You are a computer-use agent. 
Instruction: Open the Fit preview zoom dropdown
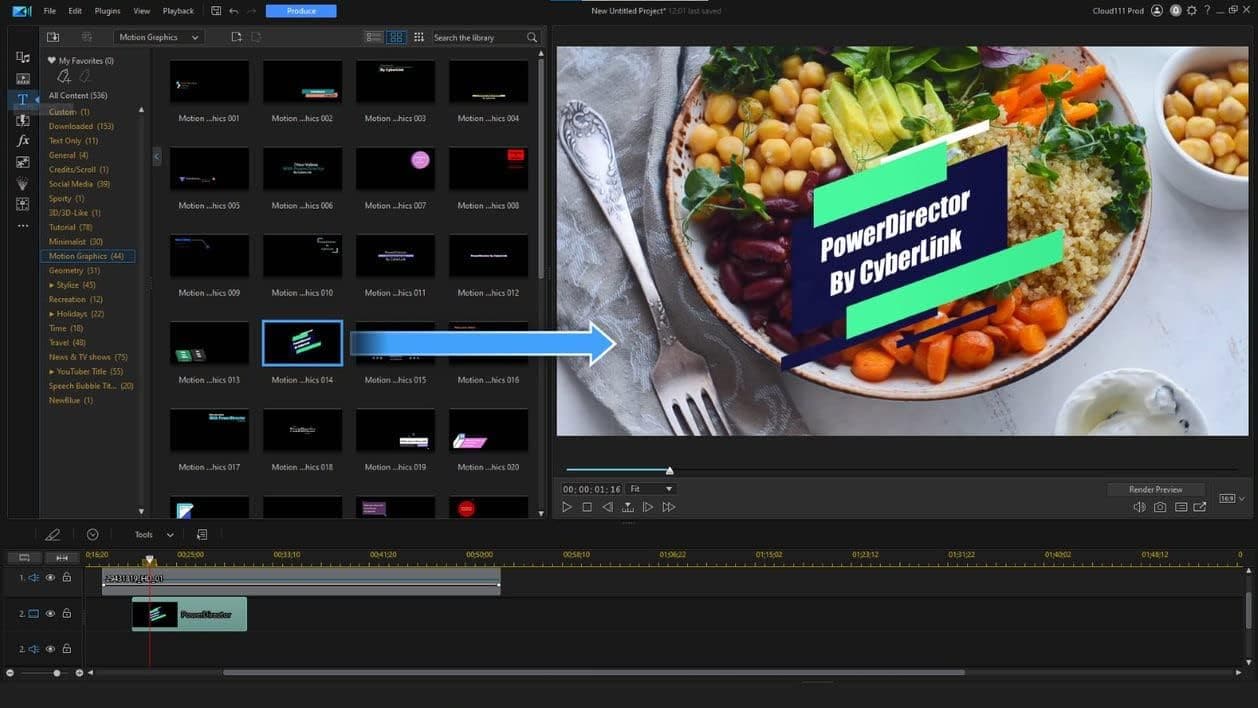[x=650, y=489]
